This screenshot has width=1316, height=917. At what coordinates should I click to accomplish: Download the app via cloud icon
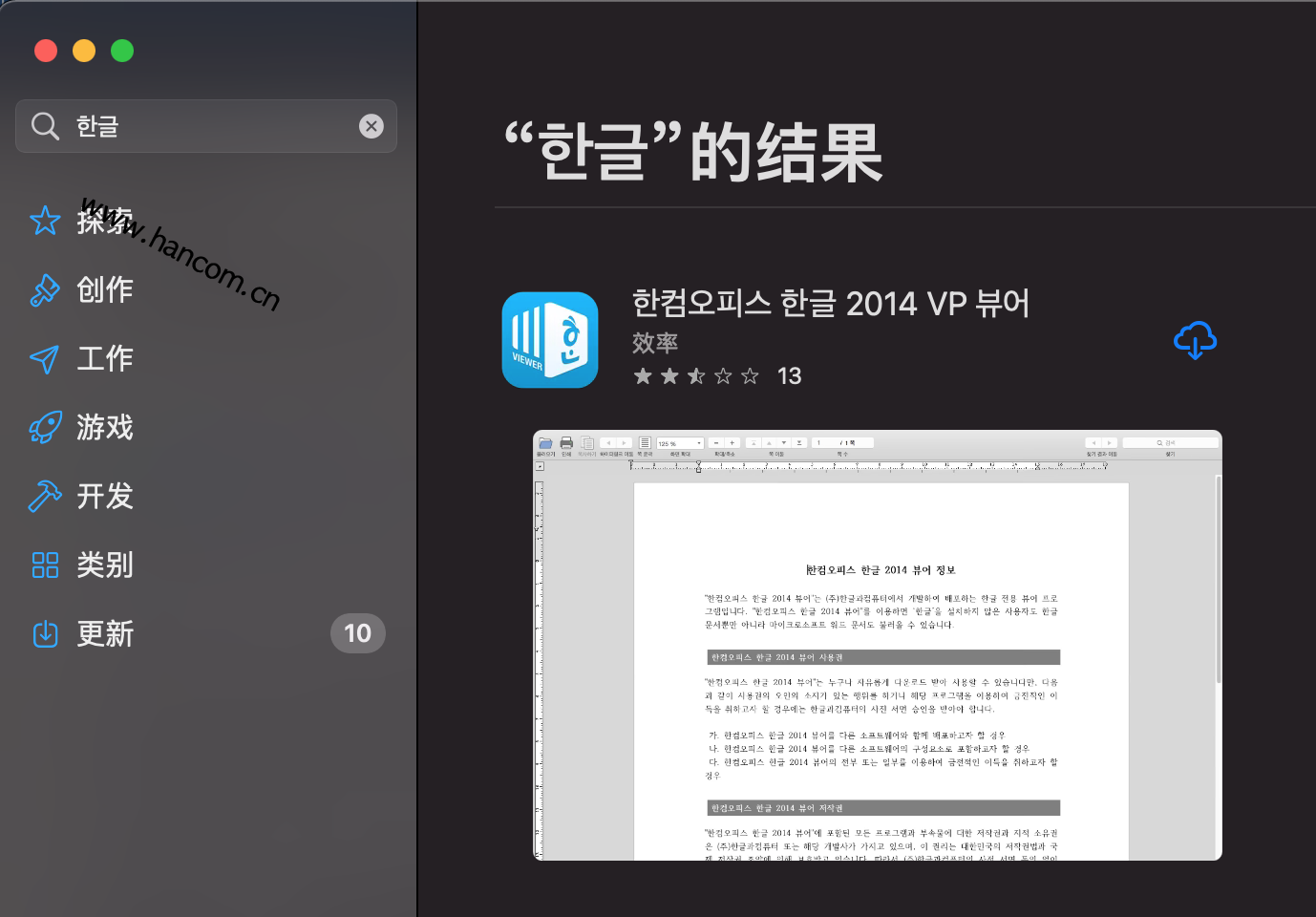[1195, 340]
